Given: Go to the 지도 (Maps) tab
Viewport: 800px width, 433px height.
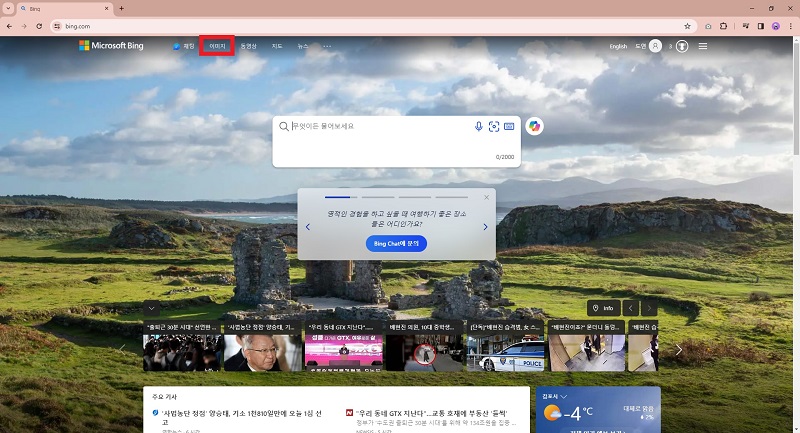Looking at the screenshot, I should [277, 46].
